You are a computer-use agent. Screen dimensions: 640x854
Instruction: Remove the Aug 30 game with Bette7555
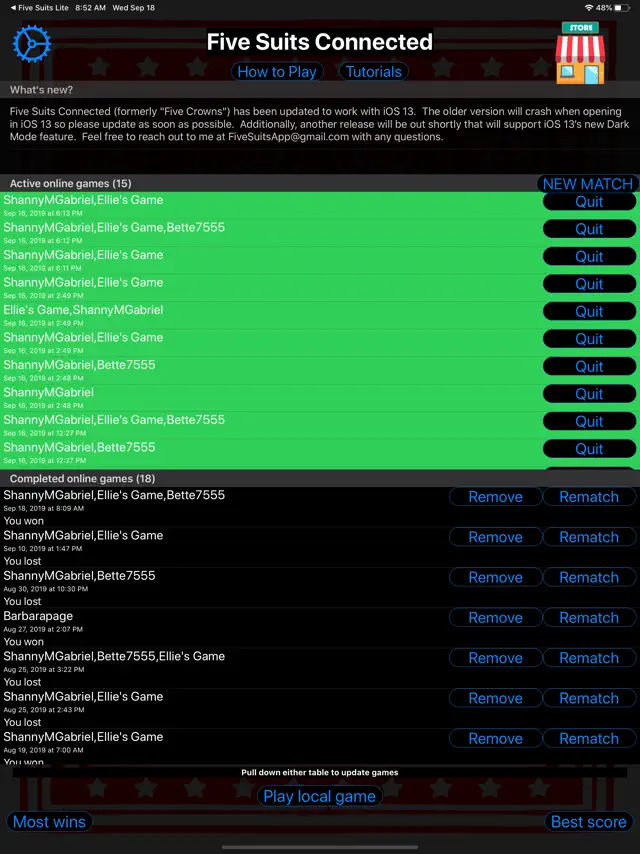coord(496,577)
